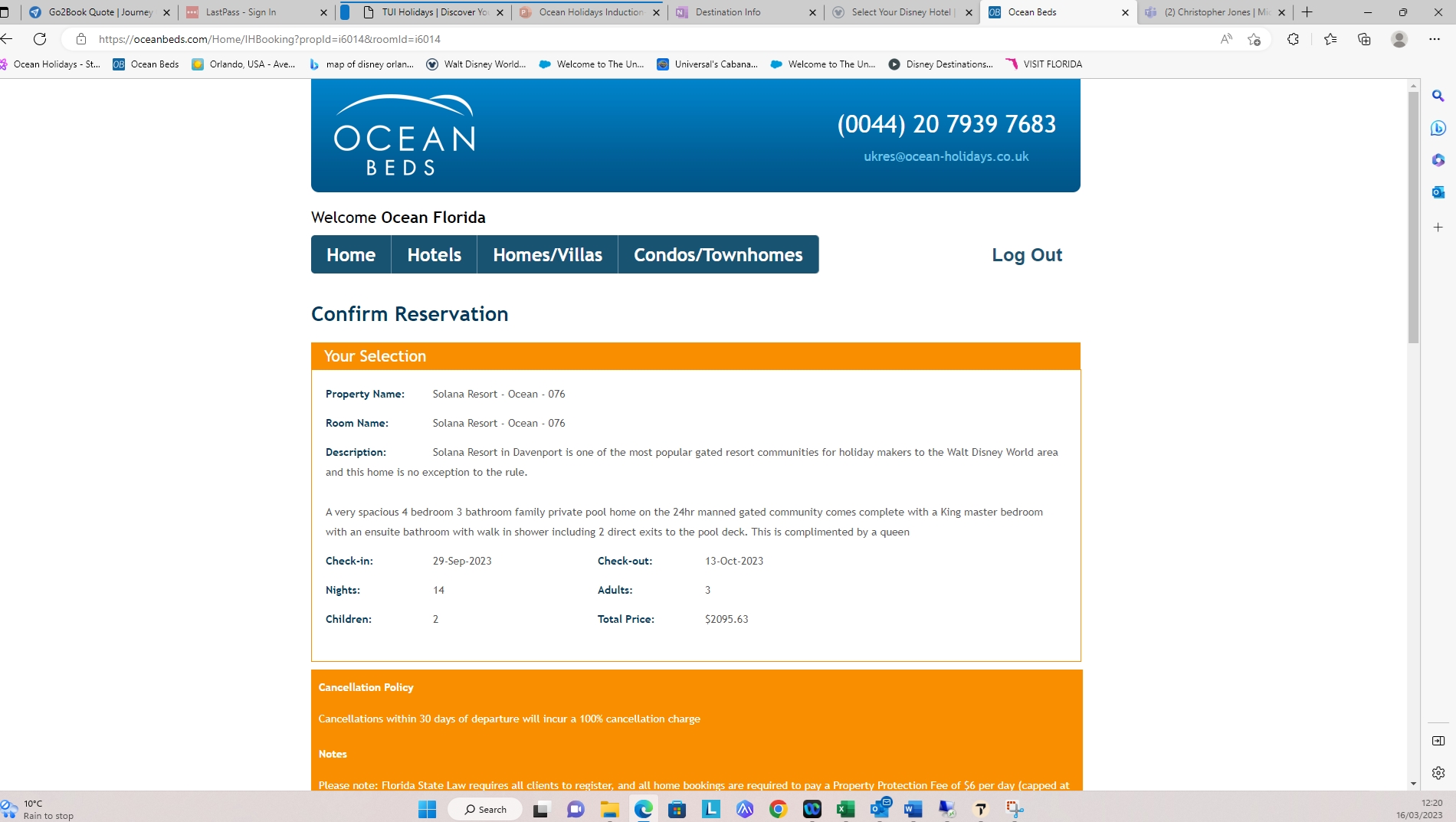Open Word from taskbar
The height and width of the screenshot is (822, 1456).
click(x=913, y=809)
